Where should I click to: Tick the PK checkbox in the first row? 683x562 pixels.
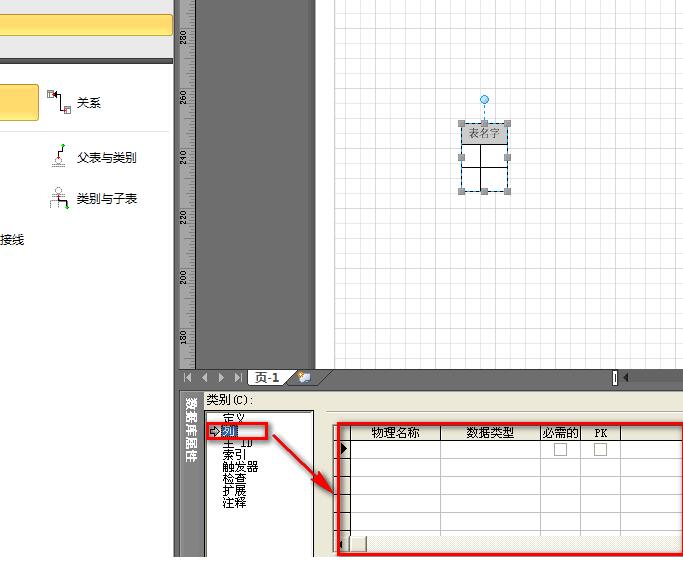click(x=600, y=449)
